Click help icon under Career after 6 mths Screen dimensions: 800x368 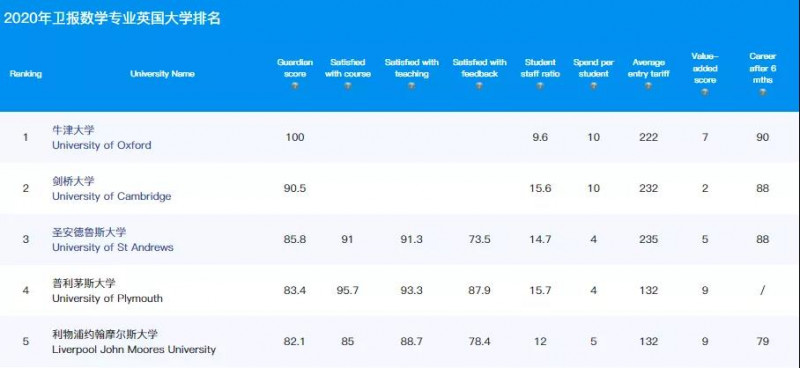[763, 92]
